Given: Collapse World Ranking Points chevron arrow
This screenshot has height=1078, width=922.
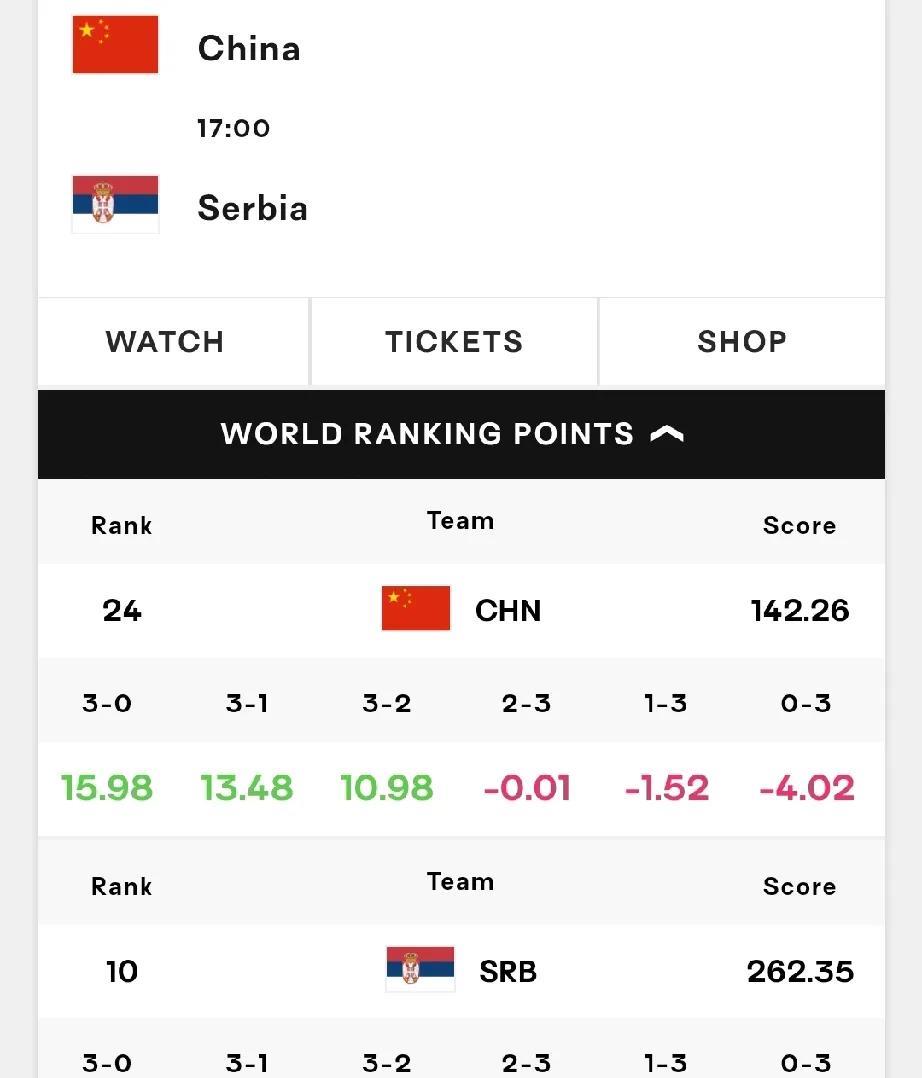Looking at the screenshot, I should 667,434.
